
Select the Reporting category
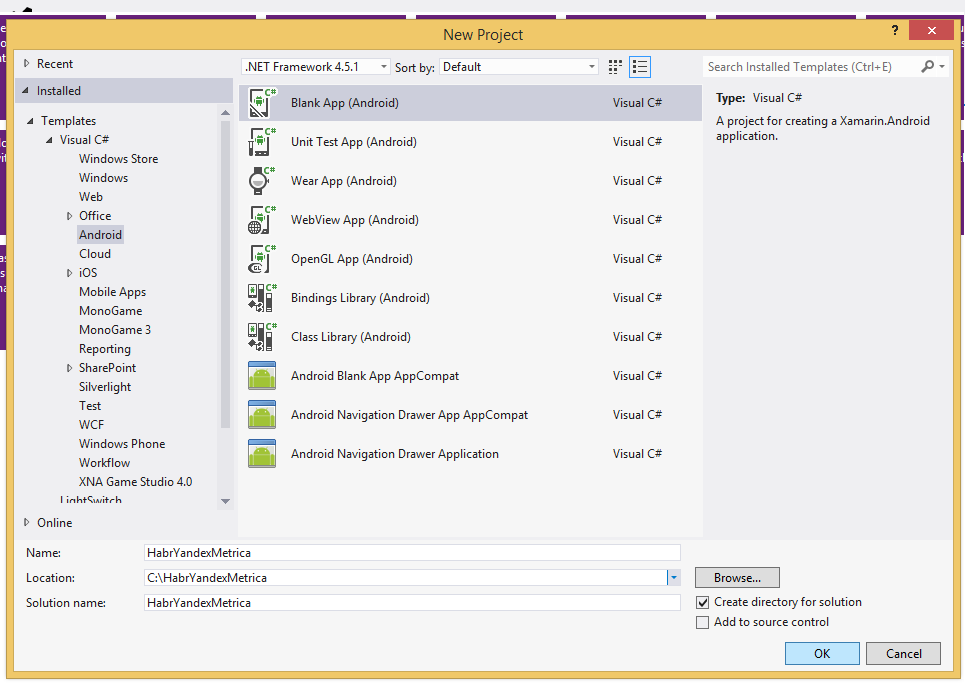click(105, 349)
